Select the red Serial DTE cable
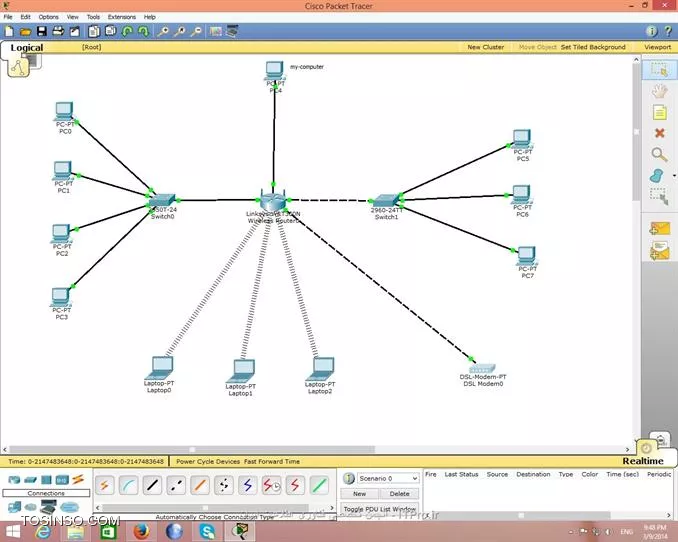The height and width of the screenshot is (542, 678). (x=295, y=485)
